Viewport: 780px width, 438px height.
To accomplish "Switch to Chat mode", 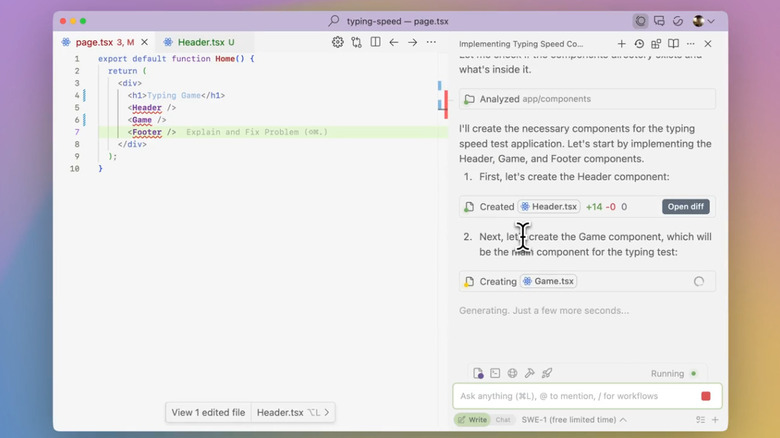I will (x=504, y=420).
